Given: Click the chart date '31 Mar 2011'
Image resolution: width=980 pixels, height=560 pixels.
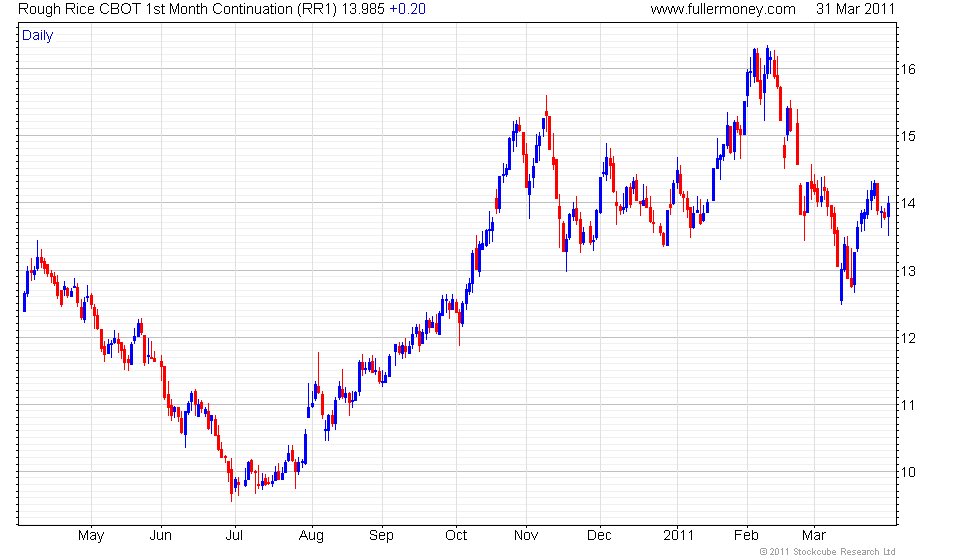Looking at the screenshot, I should point(856,9).
